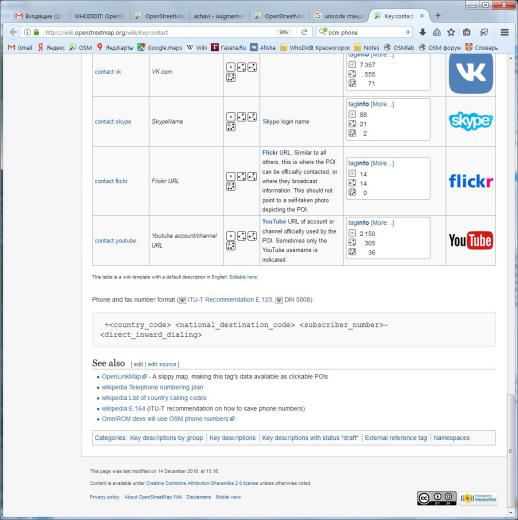Viewport: 518px width, 520px height.
Task: Open the downloads arrow icon
Action: coord(423,32)
